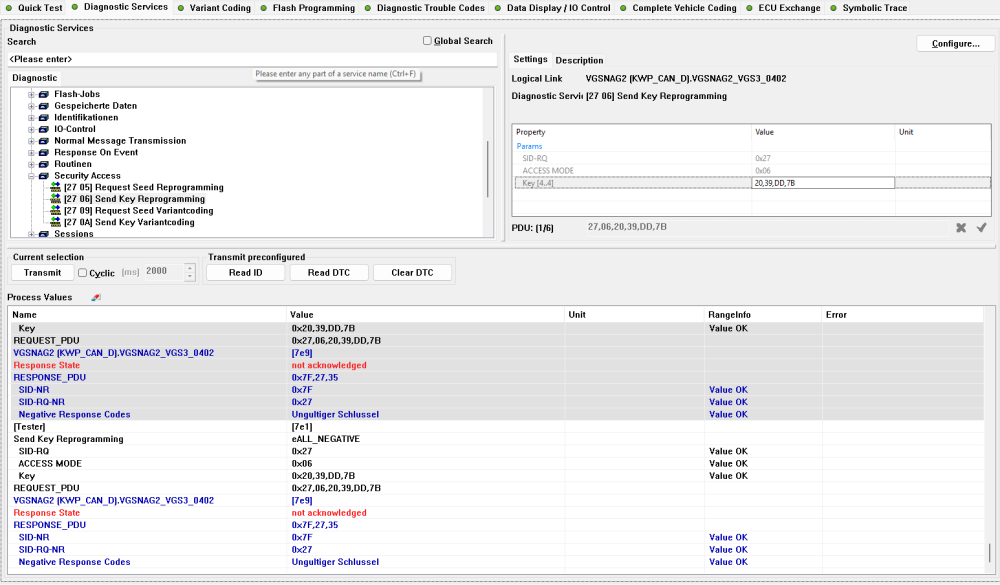Show the Description tab
Viewport: 1000px width, 585px height.
coord(579,60)
